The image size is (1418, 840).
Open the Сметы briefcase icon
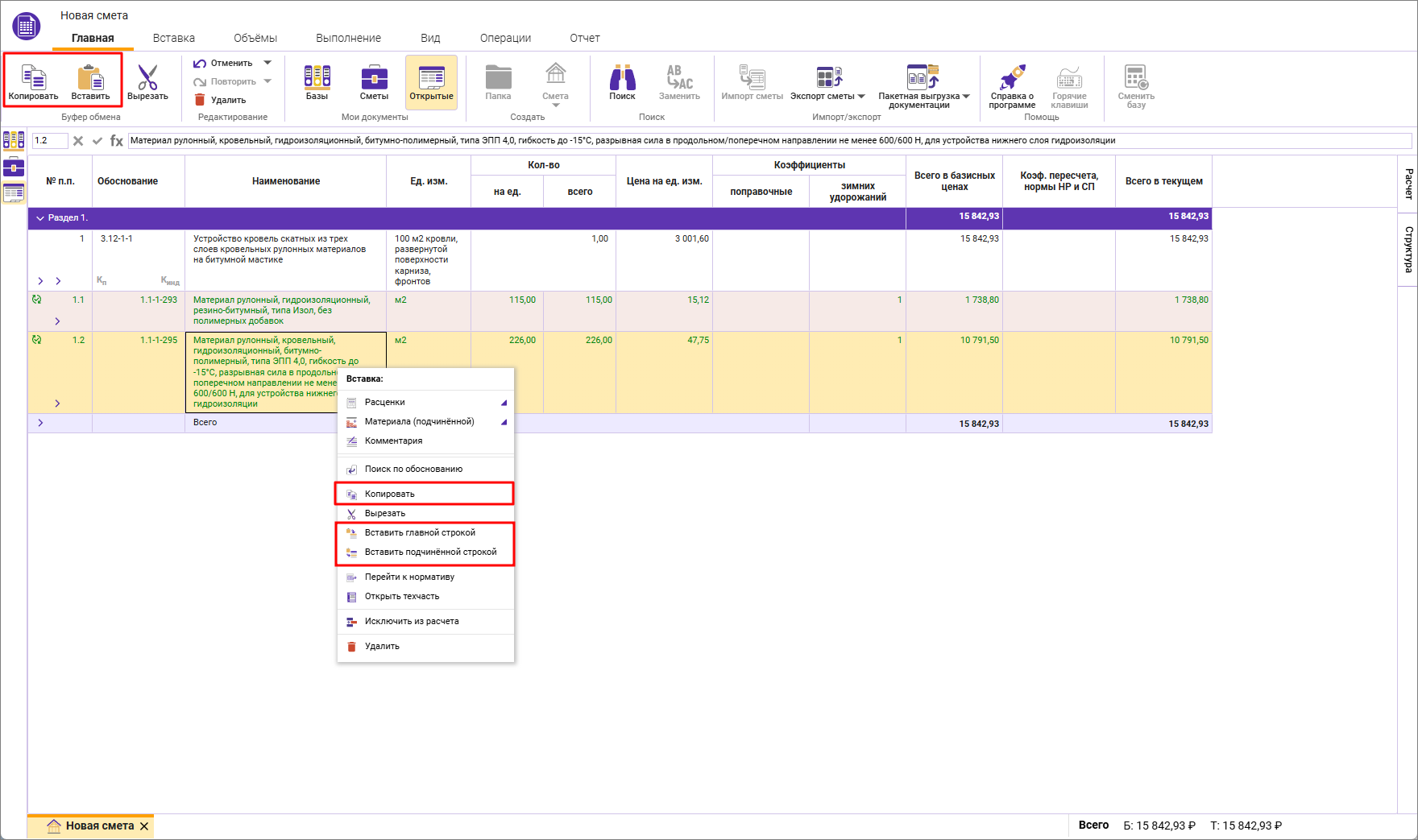(x=374, y=79)
